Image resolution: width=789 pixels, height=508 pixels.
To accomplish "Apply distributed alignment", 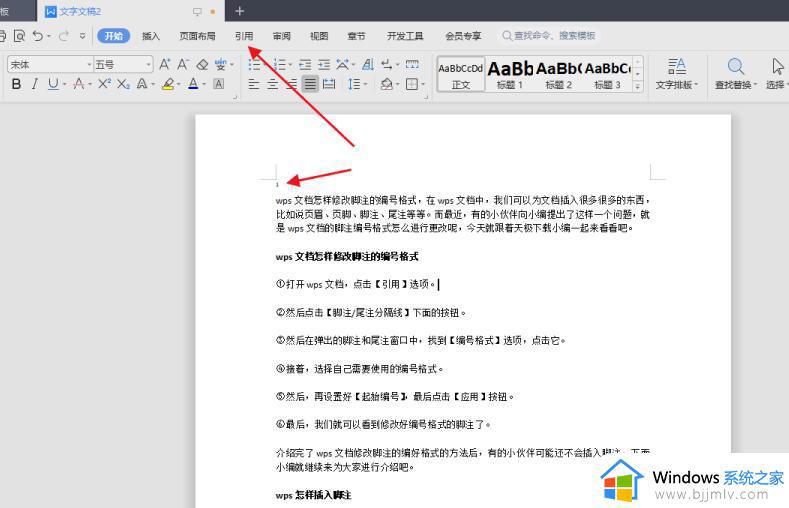I will pos(329,84).
